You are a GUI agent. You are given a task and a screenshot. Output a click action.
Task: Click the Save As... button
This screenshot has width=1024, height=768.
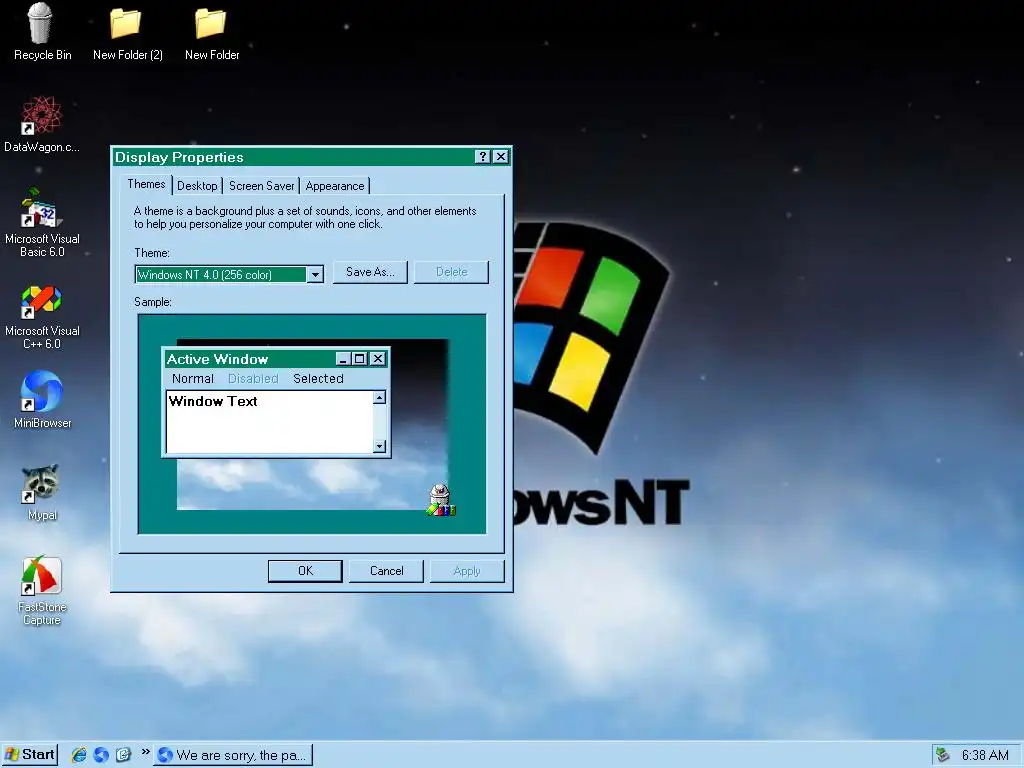point(370,272)
